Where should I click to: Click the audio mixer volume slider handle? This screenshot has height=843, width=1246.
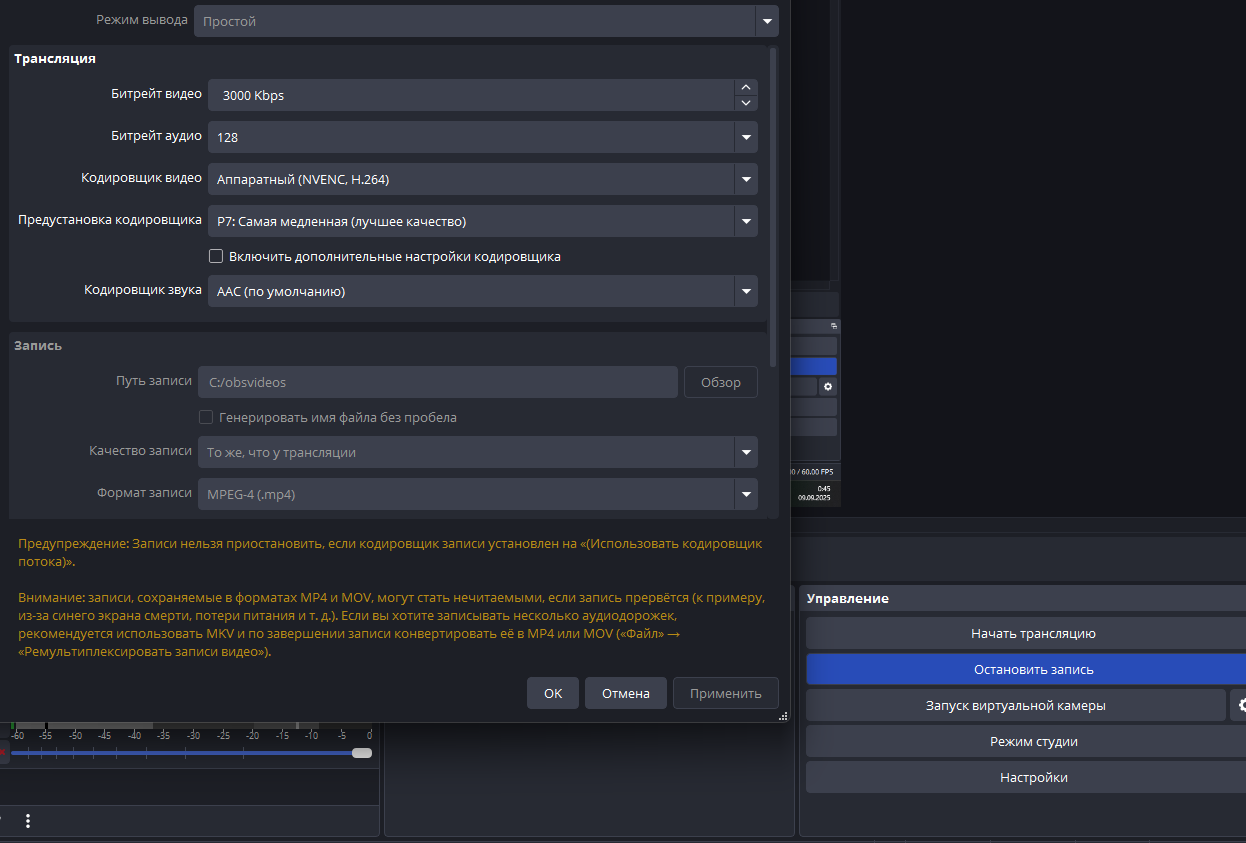click(x=362, y=753)
